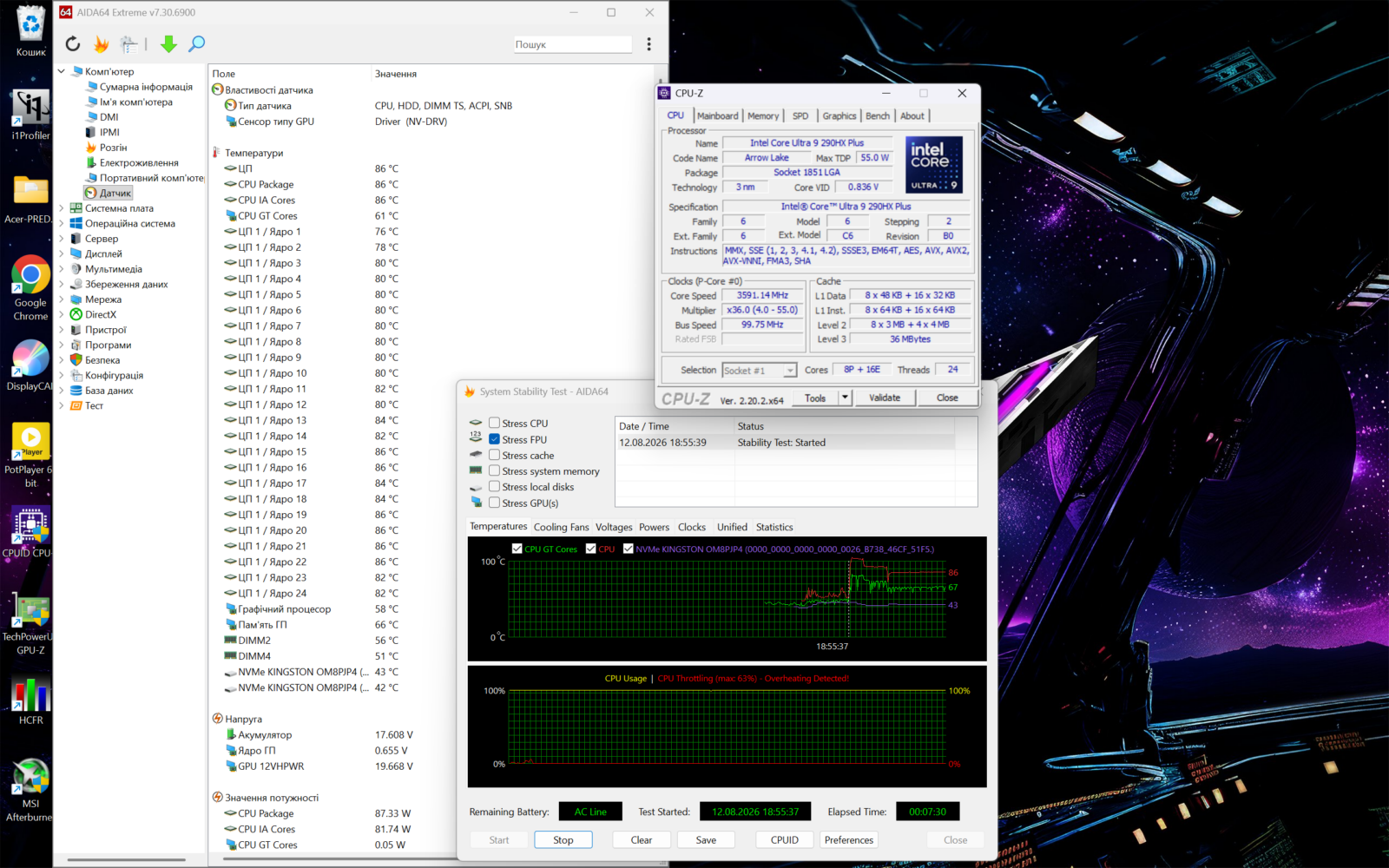1389x868 pixels.
Task: Click the База даних icon in tree
Action: point(76,391)
